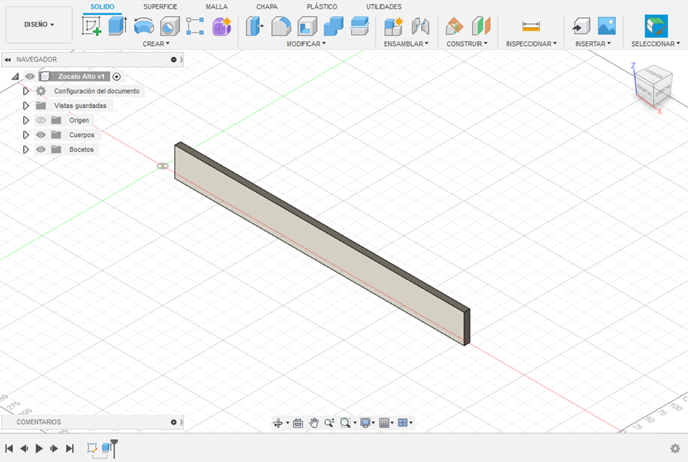688x462 pixels.
Task: Switch to the SUPERFICIE tab
Action: [x=160, y=7]
